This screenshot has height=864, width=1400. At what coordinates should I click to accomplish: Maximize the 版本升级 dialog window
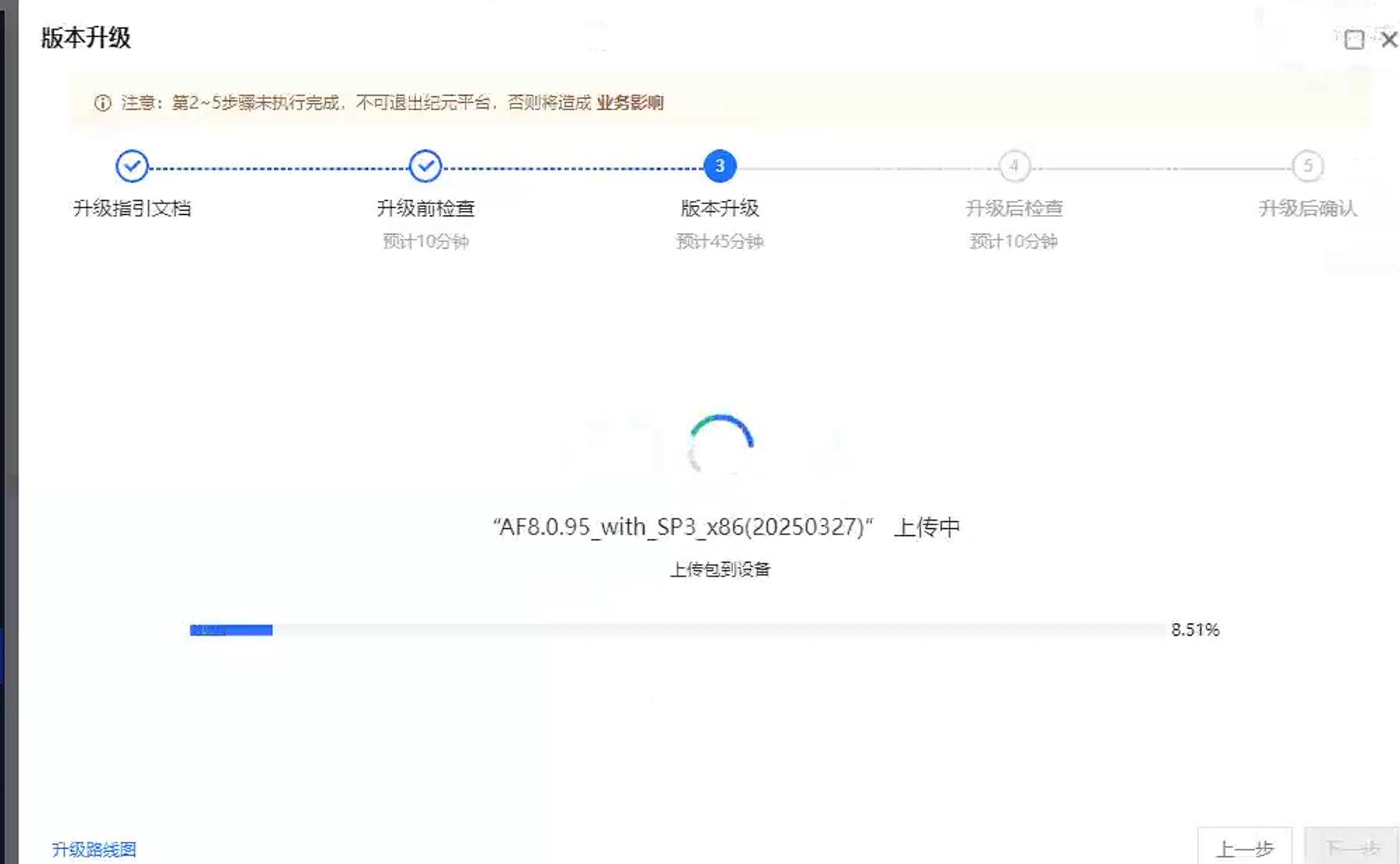[1354, 40]
